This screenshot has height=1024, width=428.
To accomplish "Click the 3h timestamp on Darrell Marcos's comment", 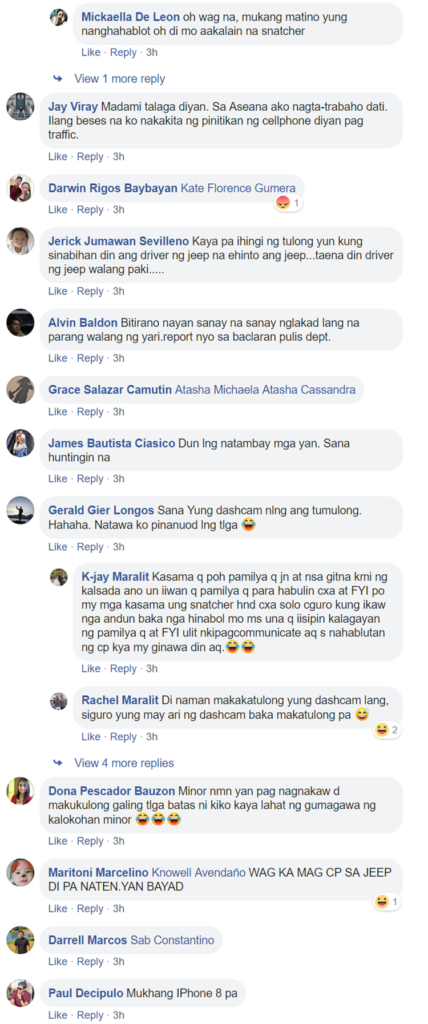I will (118, 962).
